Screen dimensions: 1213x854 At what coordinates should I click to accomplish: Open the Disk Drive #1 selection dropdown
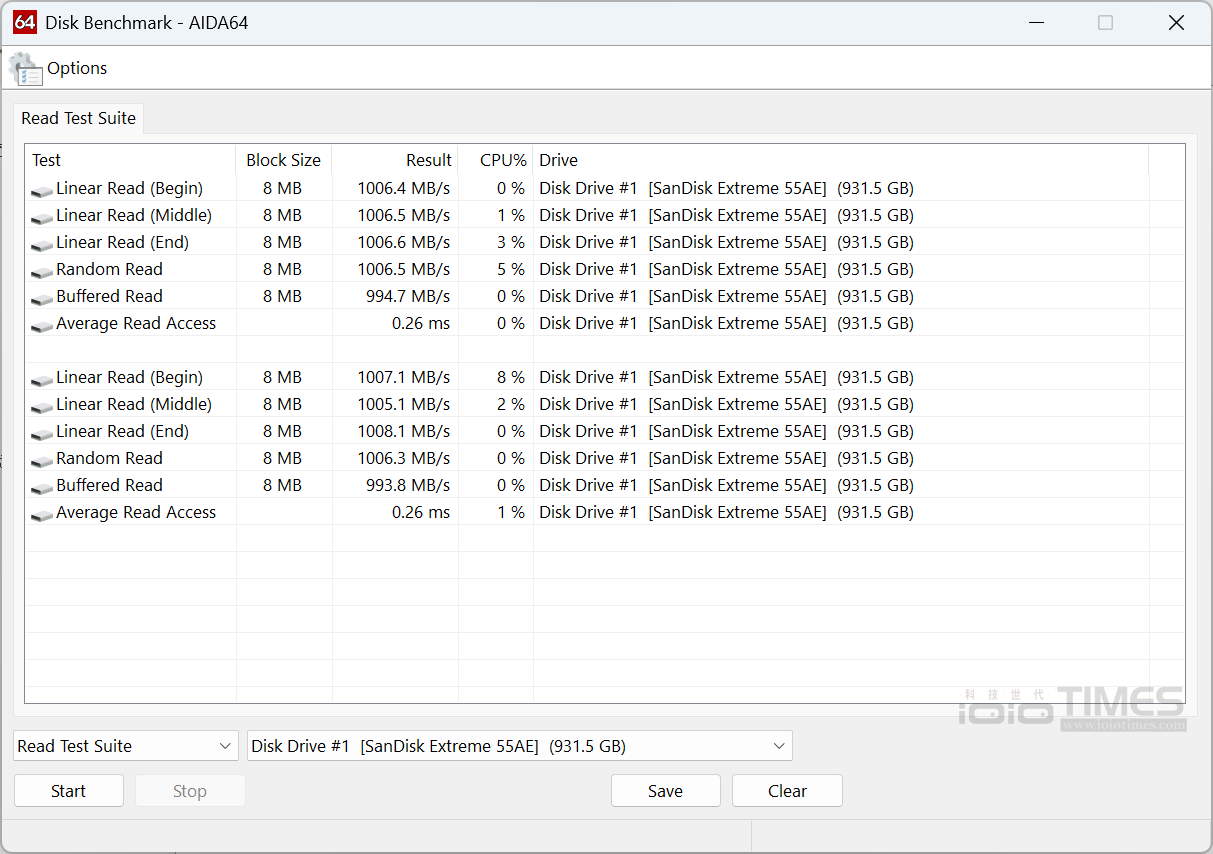(520, 745)
